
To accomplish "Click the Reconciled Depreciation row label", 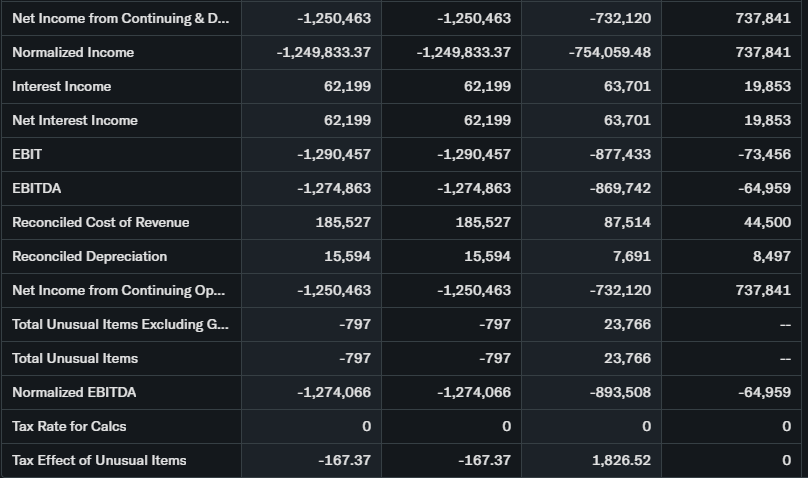I will [90, 256].
